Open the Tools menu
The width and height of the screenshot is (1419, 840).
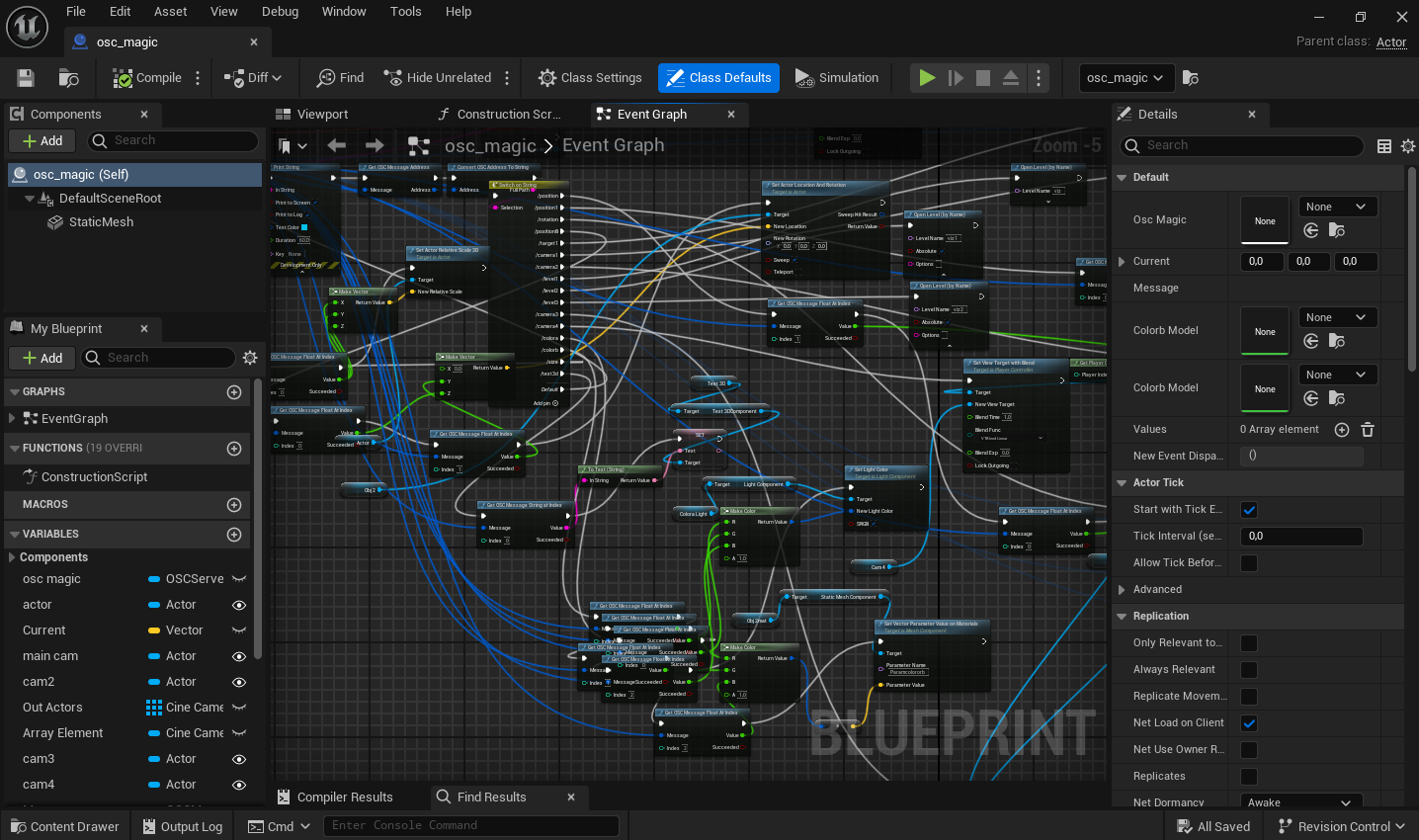tap(406, 12)
